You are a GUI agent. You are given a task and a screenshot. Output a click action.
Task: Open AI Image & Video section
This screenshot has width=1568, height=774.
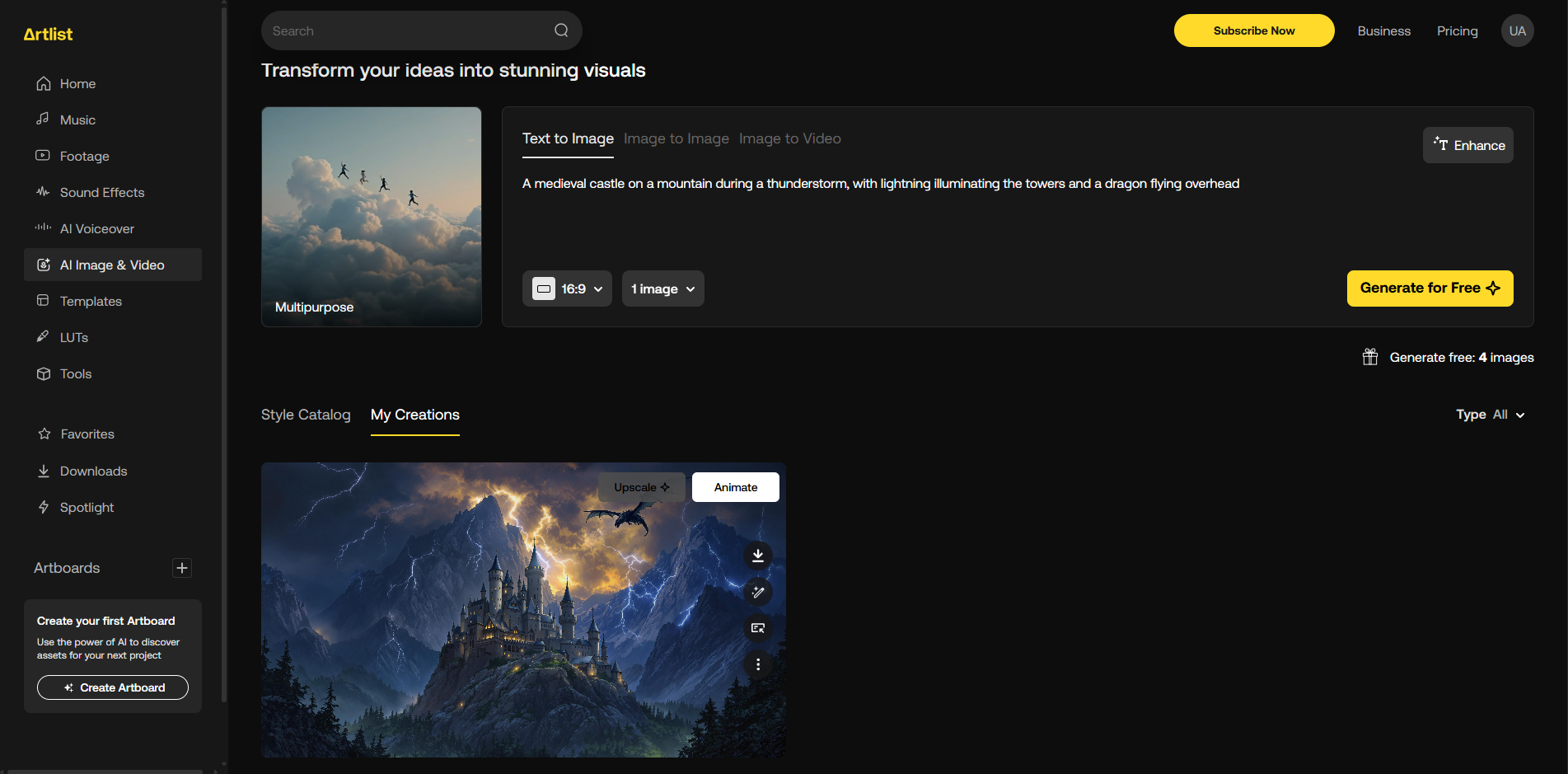coord(112,265)
